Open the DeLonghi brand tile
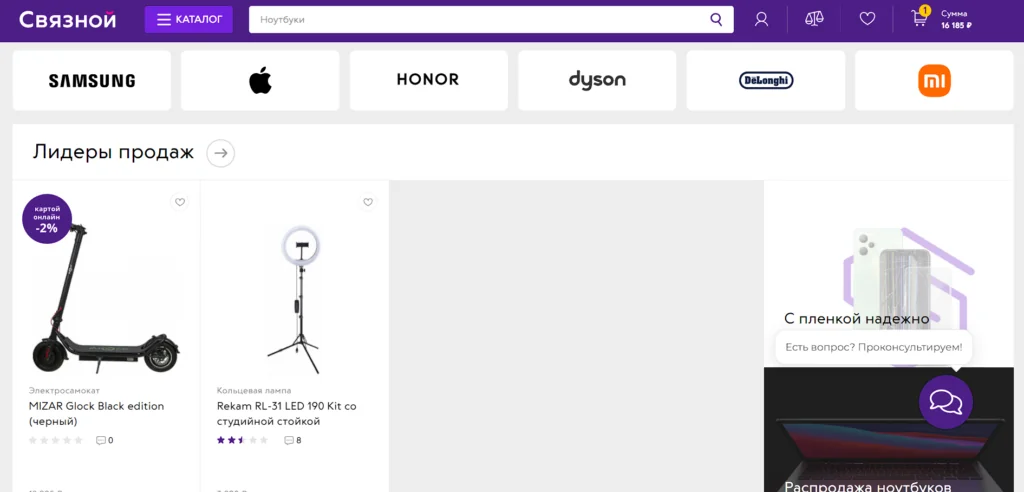Screen dimensions: 1024x492 [766, 81]
